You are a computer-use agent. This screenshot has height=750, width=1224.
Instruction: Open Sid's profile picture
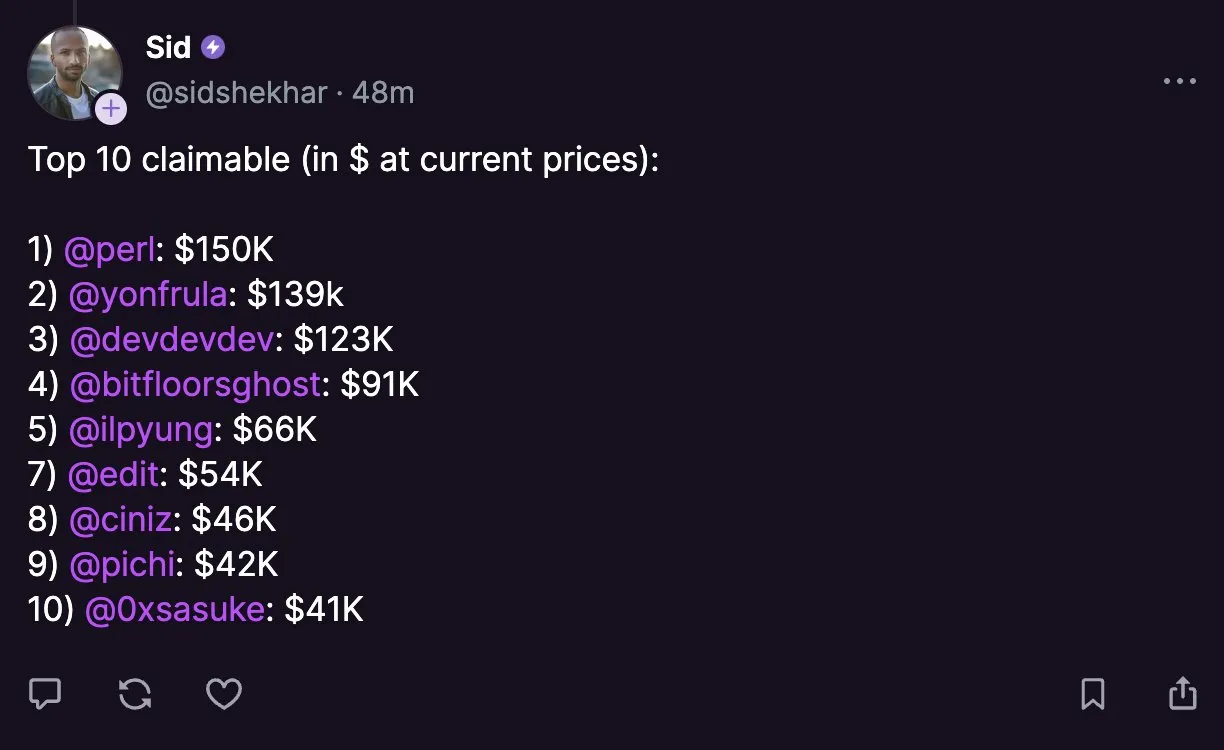(75, 73)
